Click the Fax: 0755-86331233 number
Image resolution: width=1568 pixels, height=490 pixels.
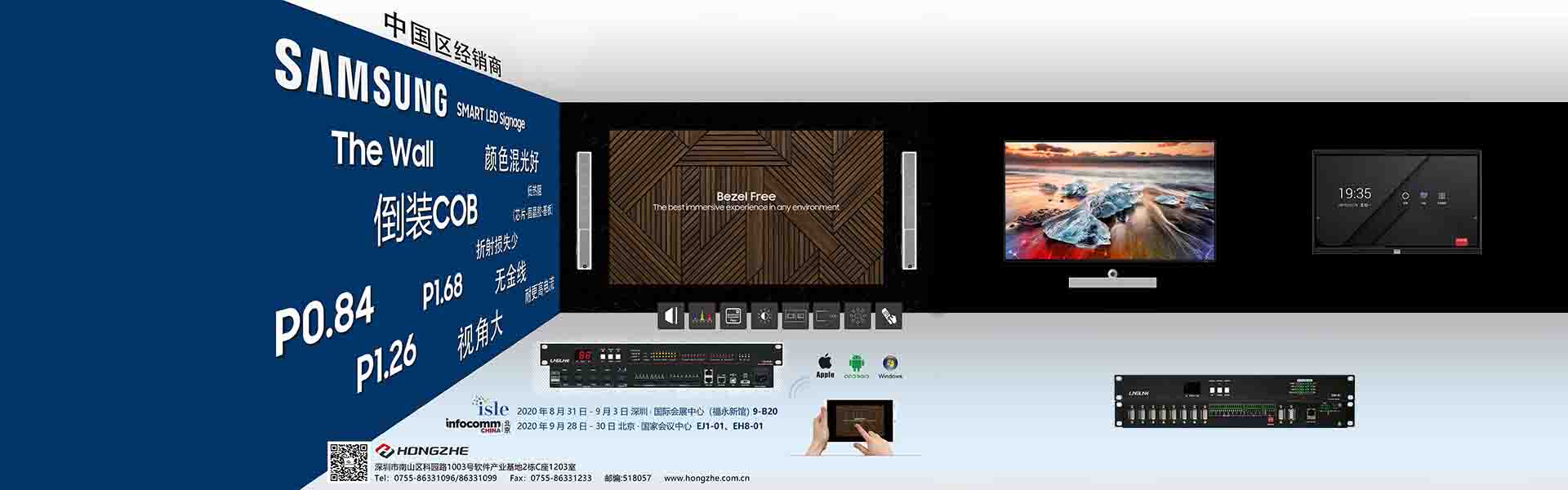click(x=550, y=478)
